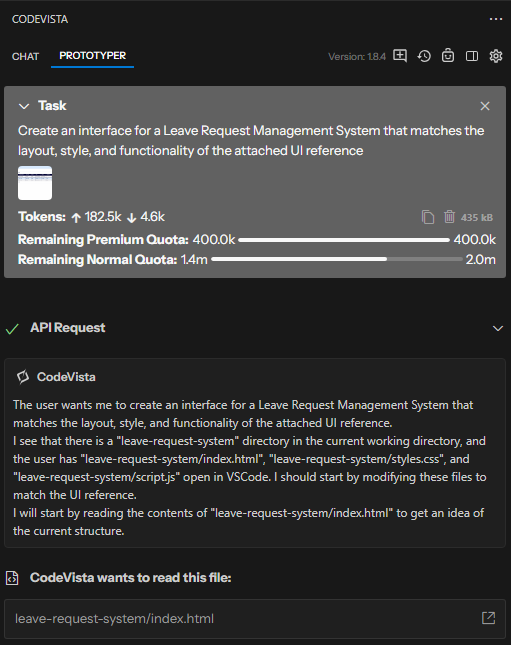Open the history clock icon
Viewport: 511px width, 645px height.
click(x=424, y=56)
